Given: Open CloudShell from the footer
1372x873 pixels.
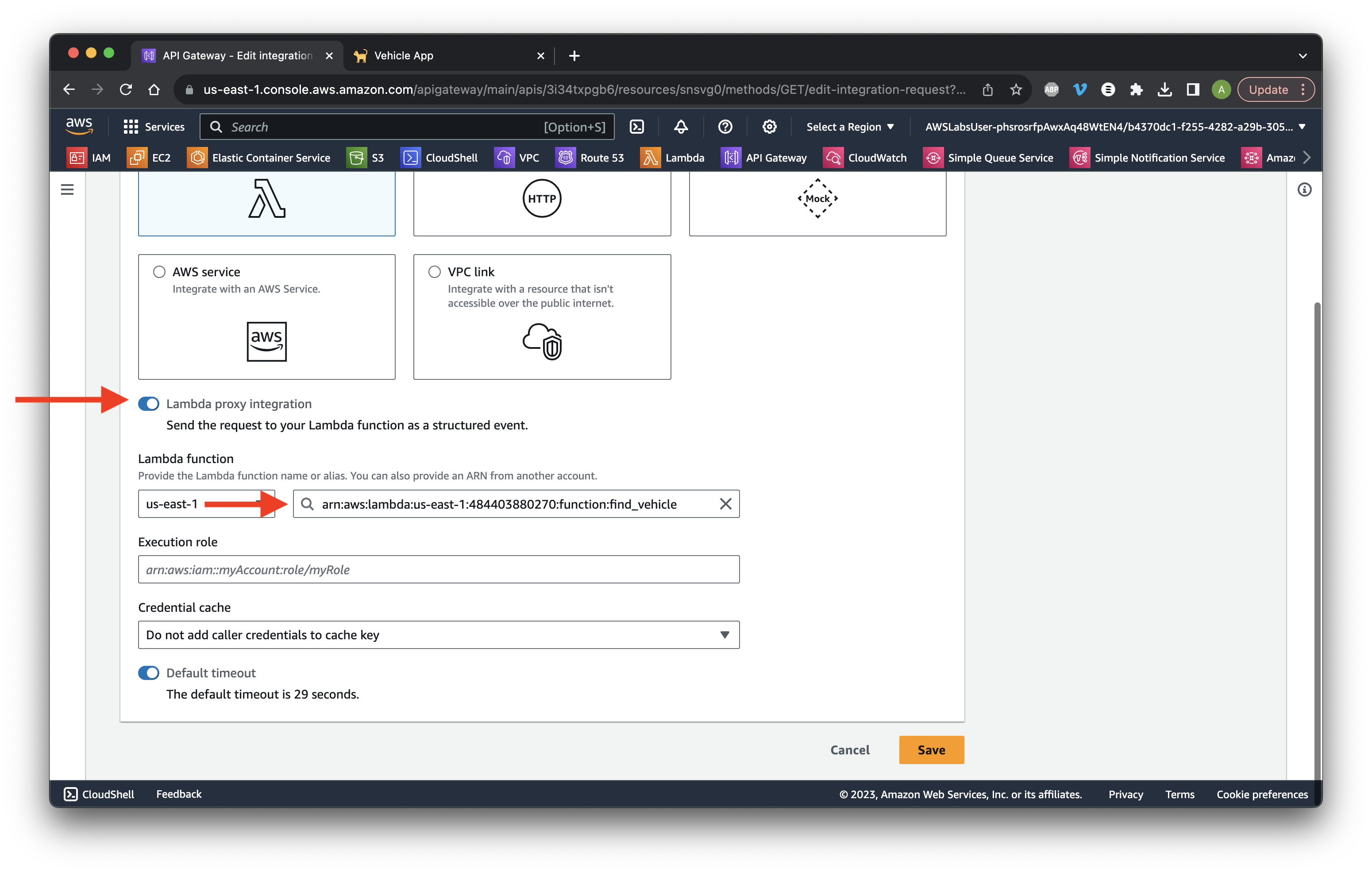Looking at the screenshot, I should [99, 794].
